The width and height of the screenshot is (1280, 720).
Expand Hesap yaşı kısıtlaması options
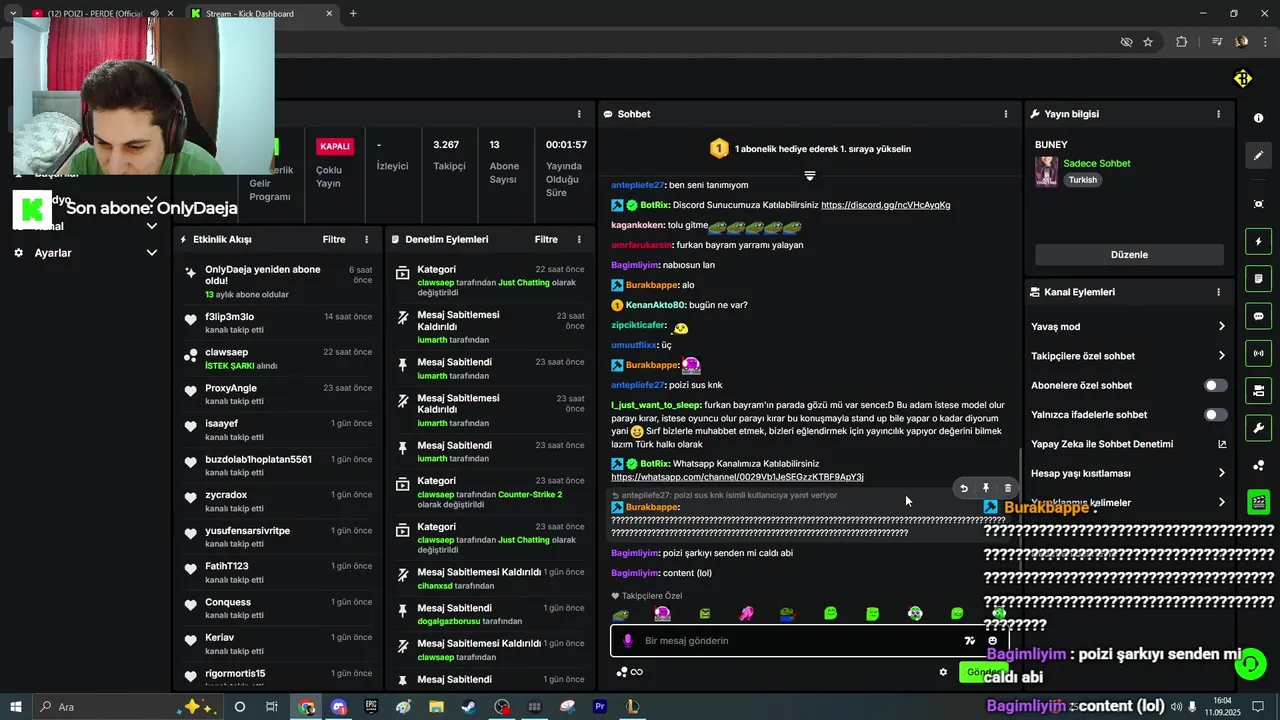click(x=1221, y=473)
